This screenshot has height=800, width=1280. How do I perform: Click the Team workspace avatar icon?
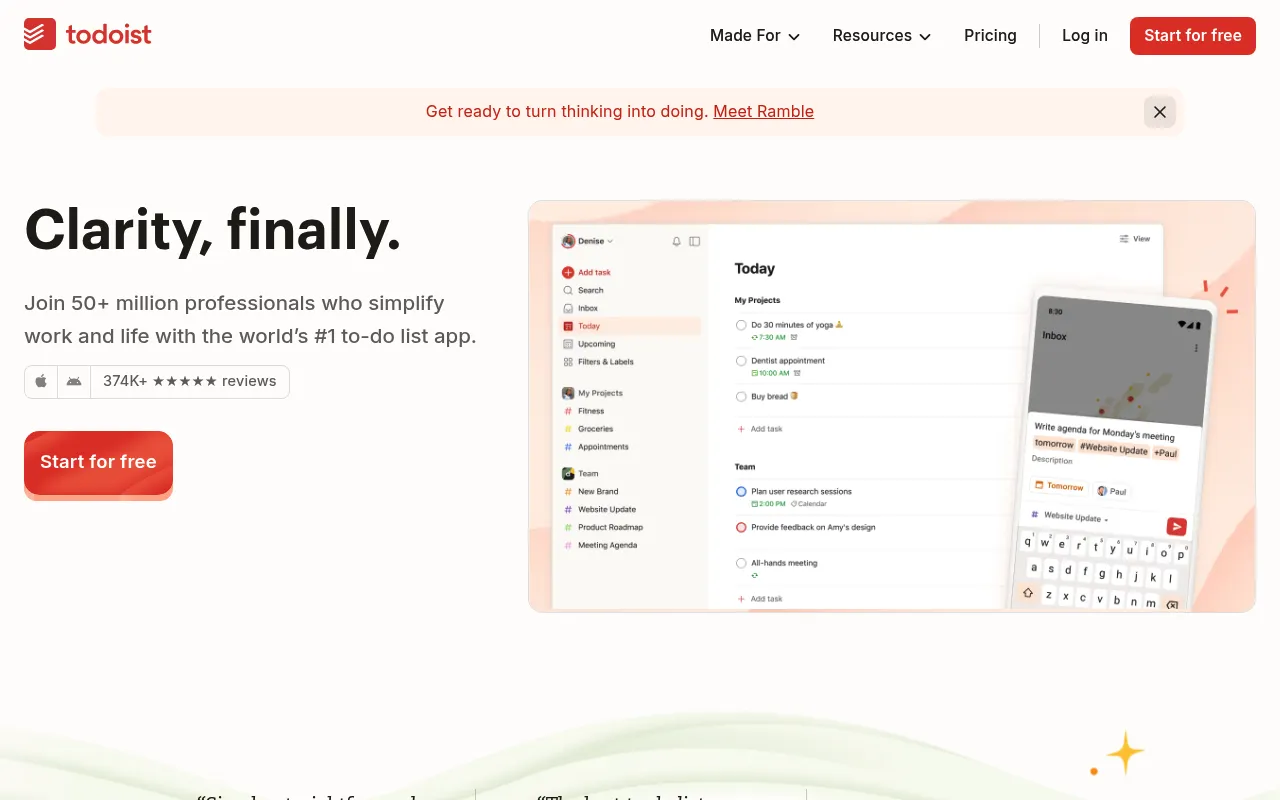[568, 473]
